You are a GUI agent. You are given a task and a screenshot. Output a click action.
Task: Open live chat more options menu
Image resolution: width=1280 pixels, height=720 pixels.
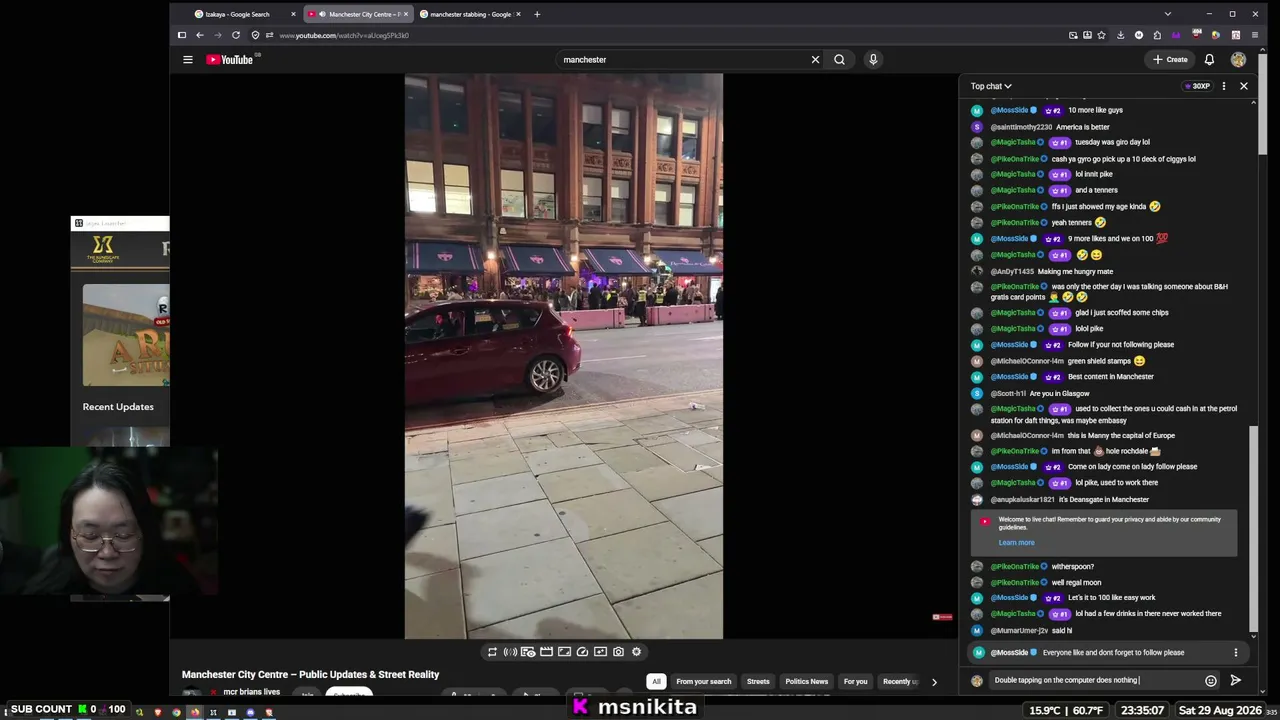point(1224,86)
